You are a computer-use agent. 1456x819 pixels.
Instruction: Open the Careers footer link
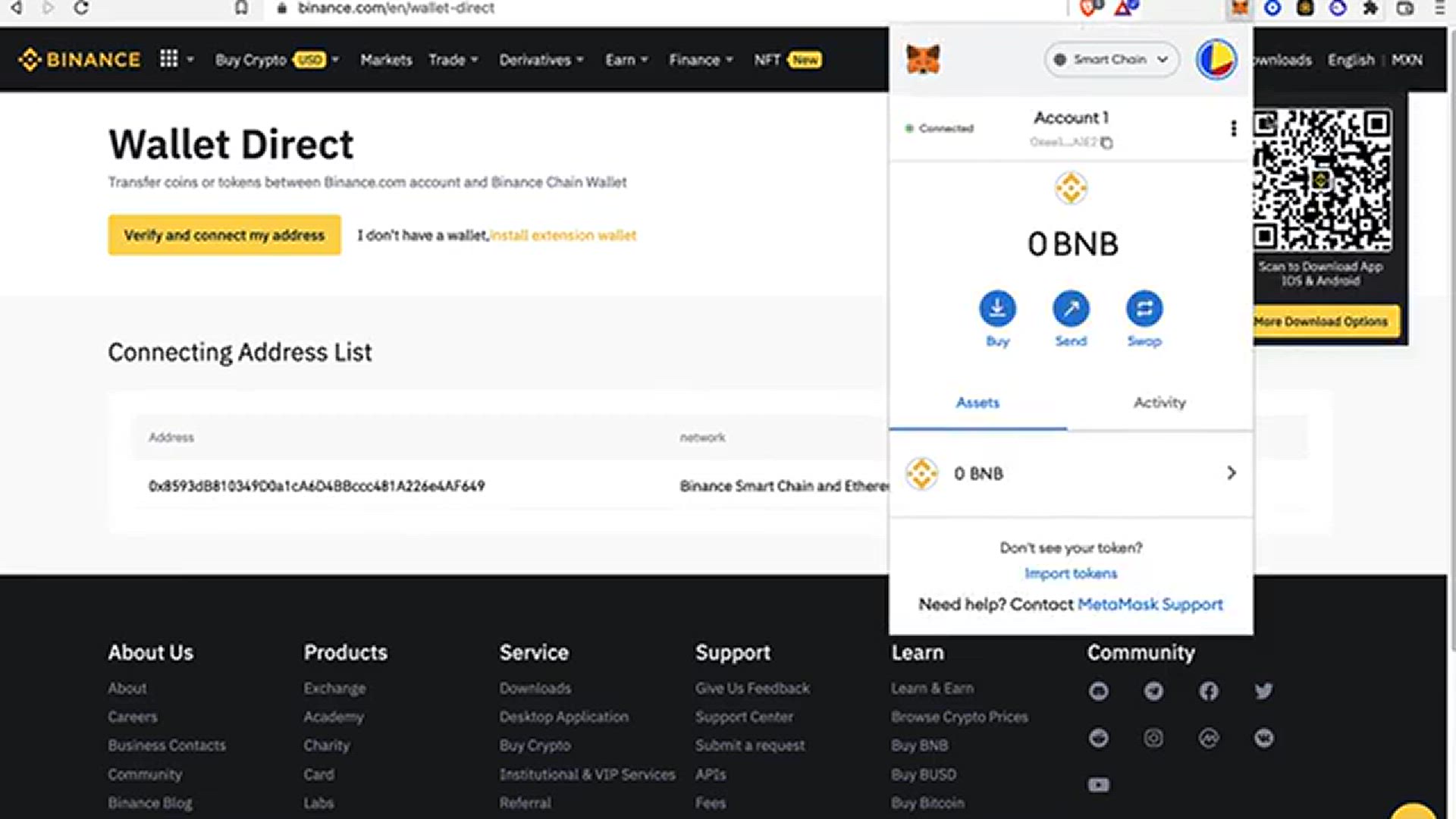[x=133, y=717]
